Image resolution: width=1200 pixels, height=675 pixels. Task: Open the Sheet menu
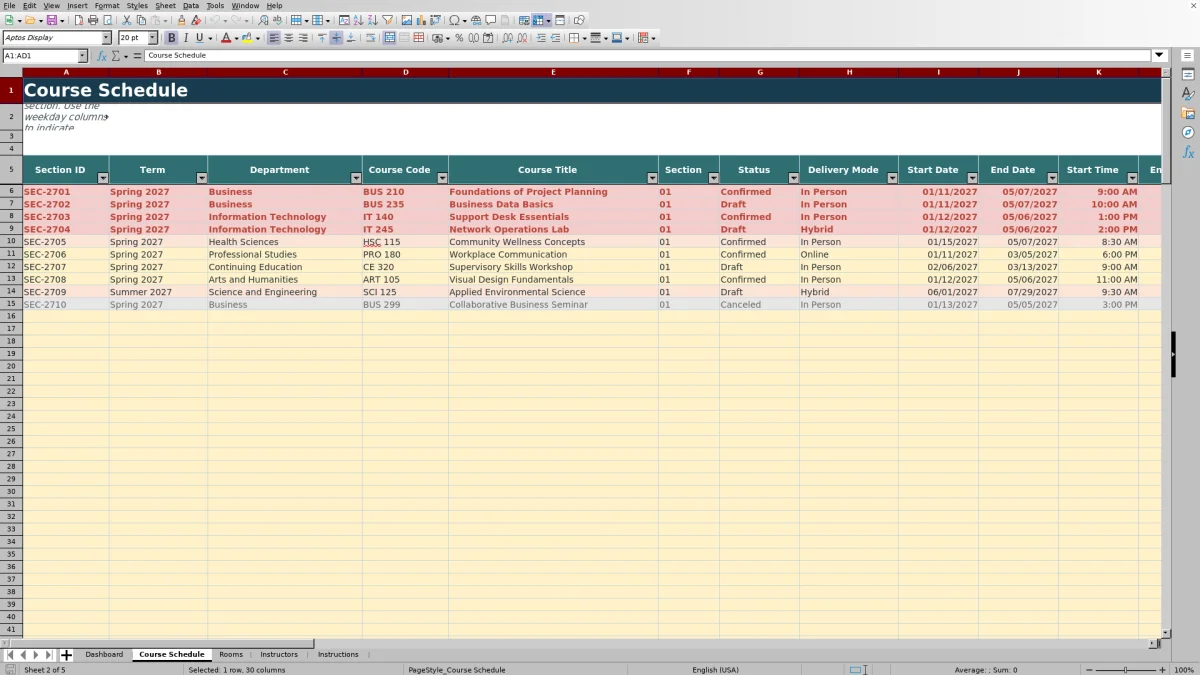tap(165, 6)
